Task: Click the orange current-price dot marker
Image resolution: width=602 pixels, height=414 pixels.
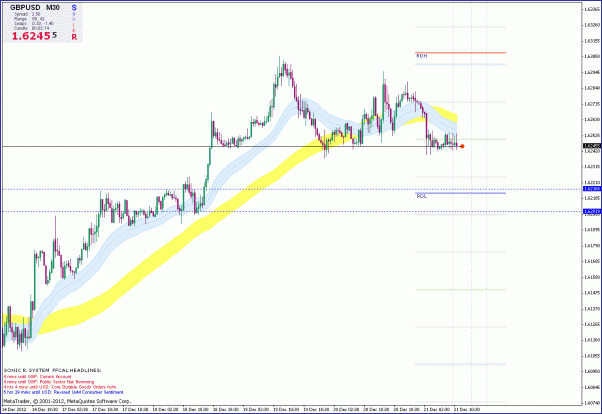Action: [462, 146]
